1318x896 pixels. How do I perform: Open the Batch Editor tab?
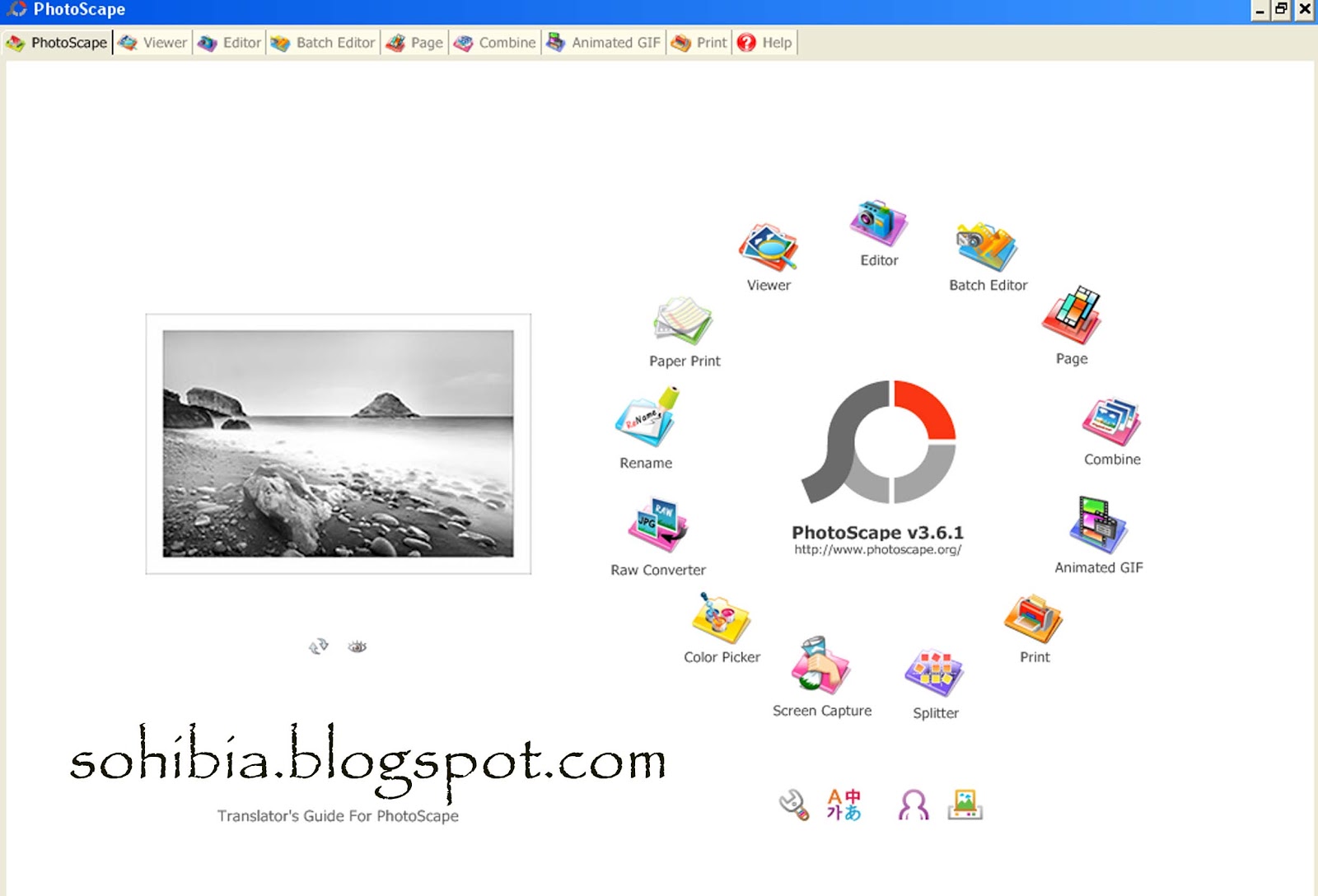pyautogui.click(x=323, y=43)
